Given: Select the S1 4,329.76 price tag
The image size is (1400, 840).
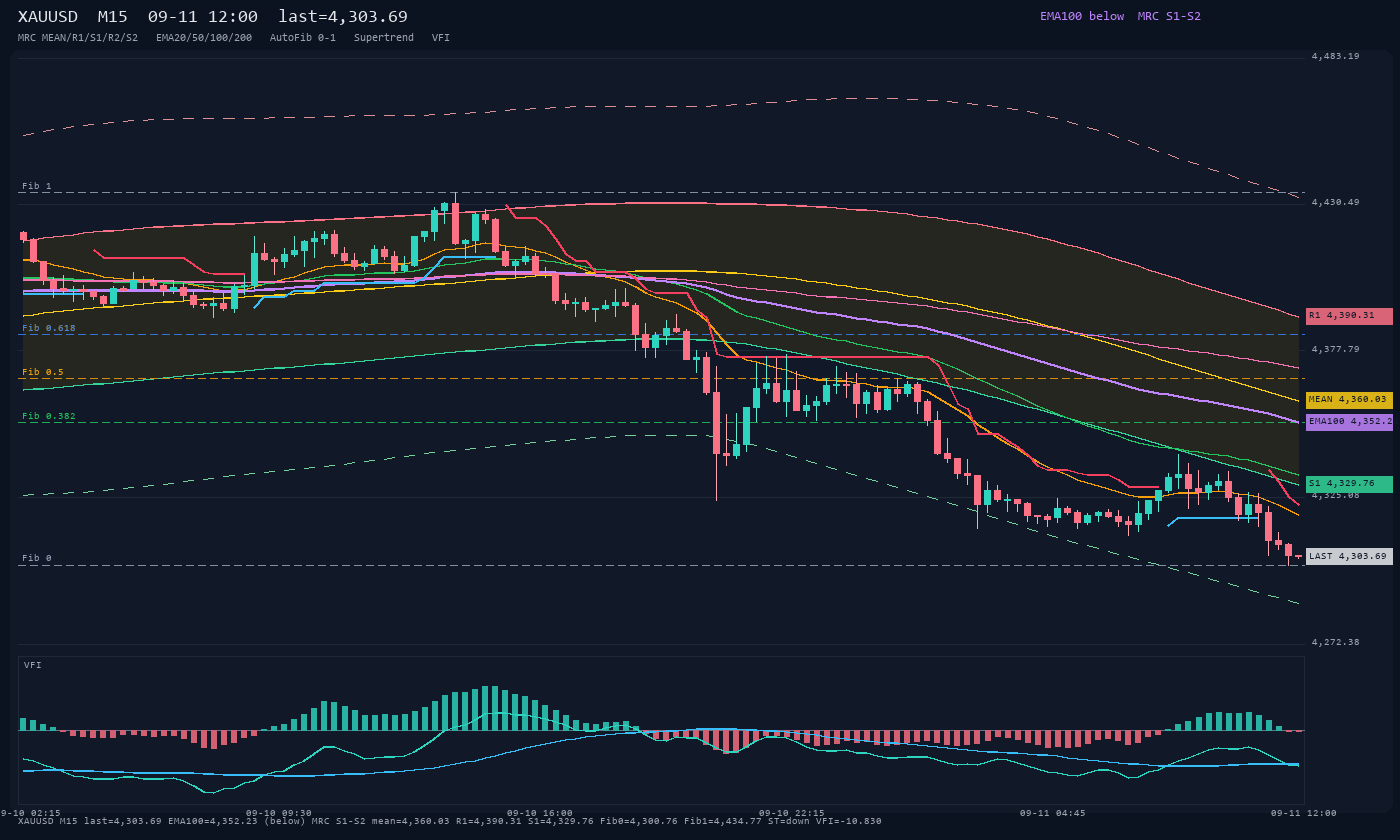Looking at the screenshot, I should click(x=1349, y=484).
